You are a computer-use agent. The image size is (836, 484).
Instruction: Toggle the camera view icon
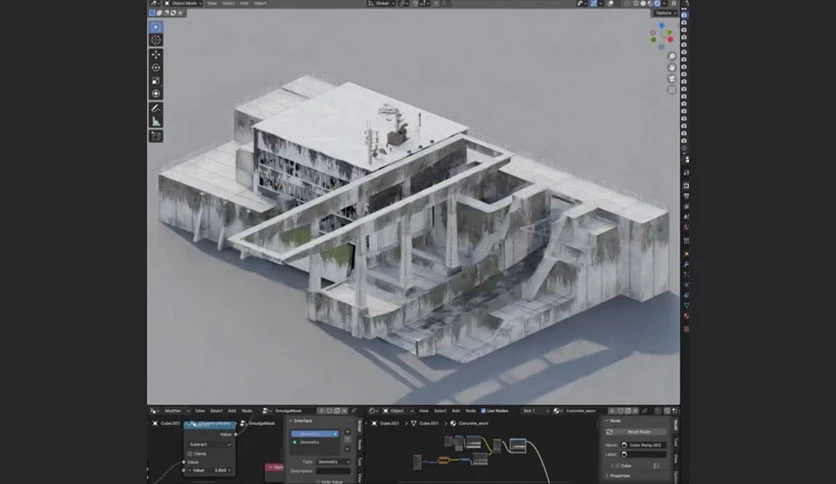tap(672, 79)
